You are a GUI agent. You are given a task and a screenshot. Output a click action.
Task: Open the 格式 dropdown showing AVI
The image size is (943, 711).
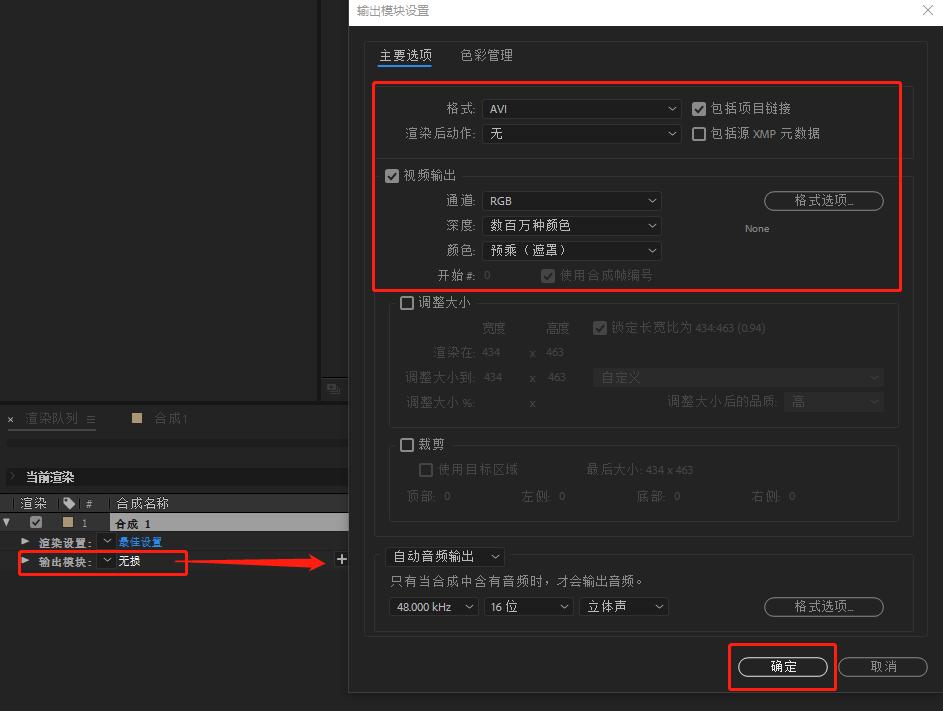581,109
